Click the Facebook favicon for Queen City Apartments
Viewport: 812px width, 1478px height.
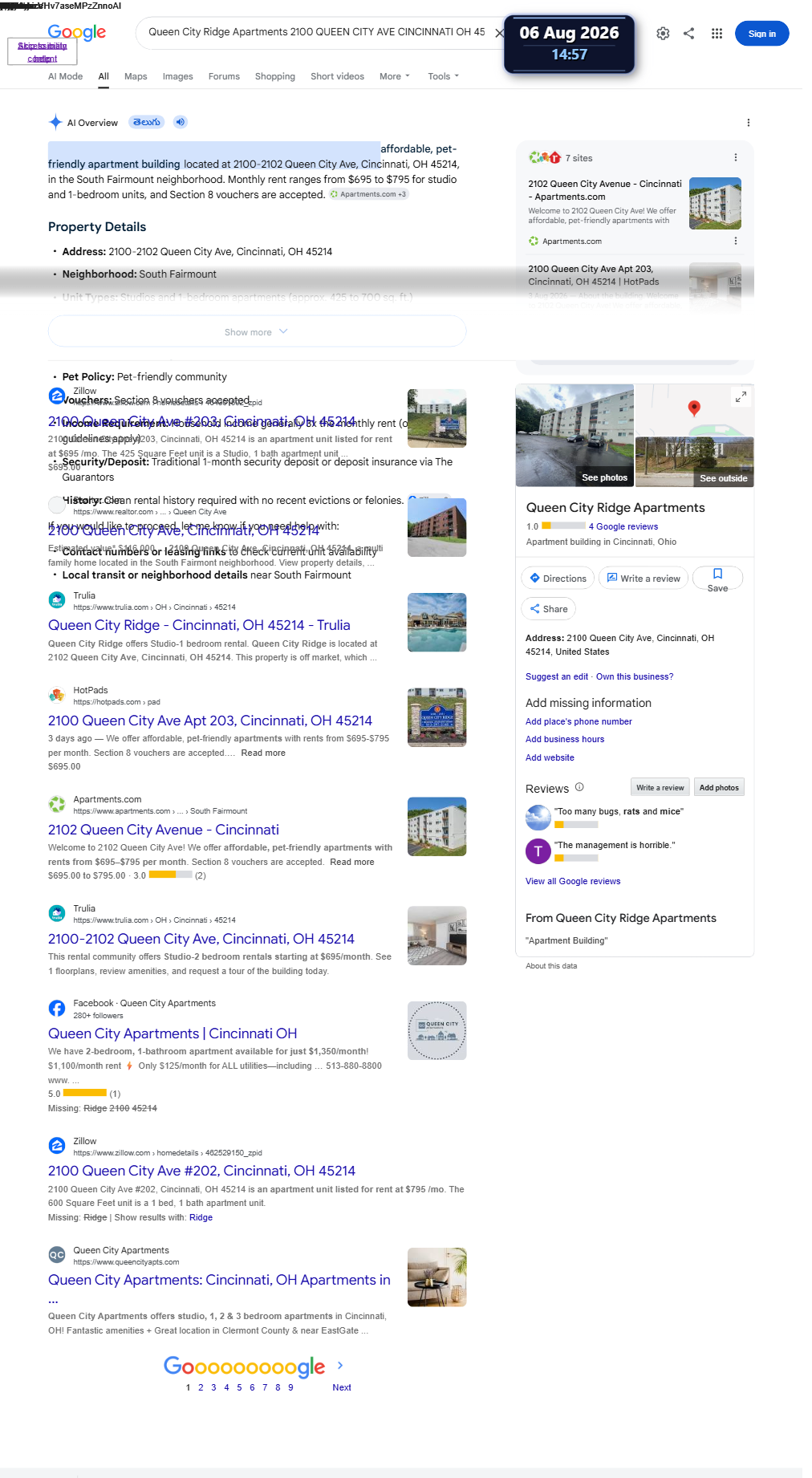pyautogui.click(x=57, y=1008)
